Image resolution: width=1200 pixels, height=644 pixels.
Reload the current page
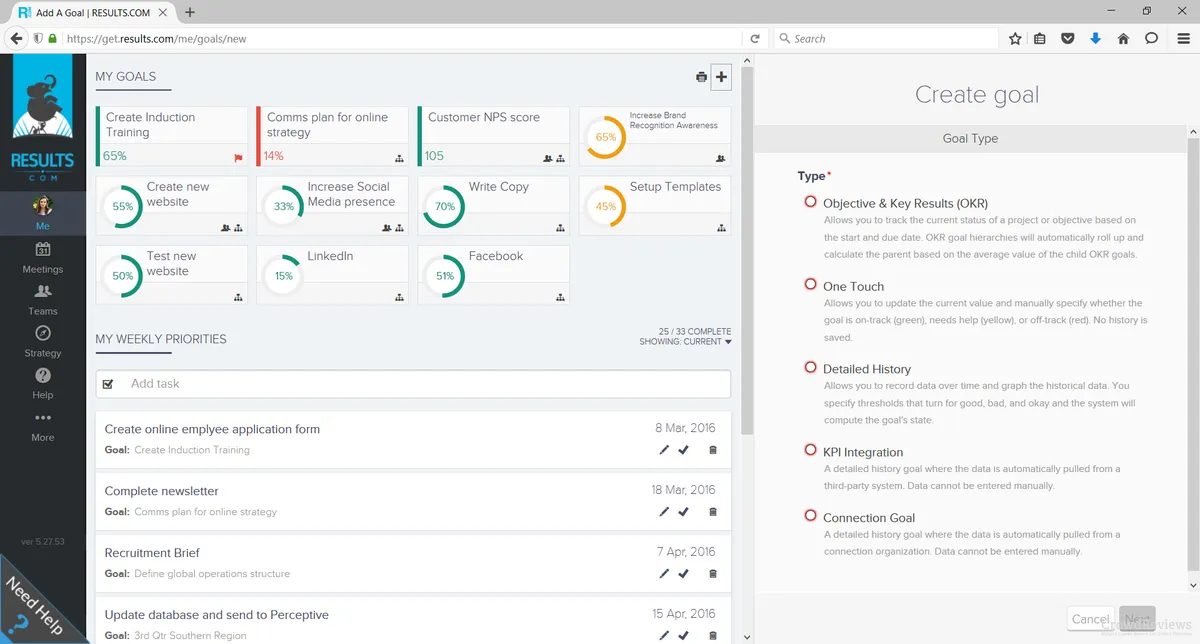(x=756, y=39)
